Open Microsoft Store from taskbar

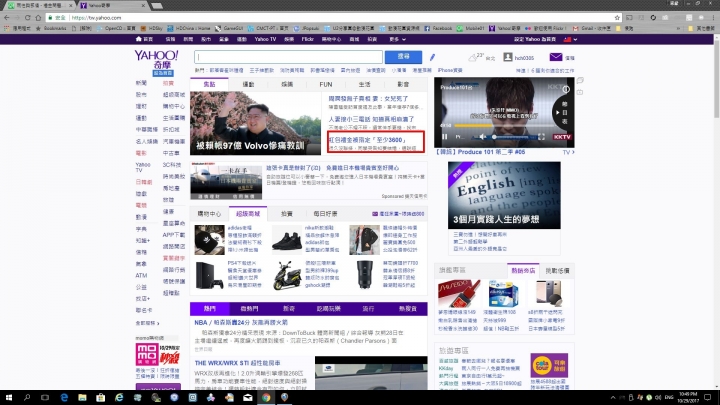[x=101, y=397]
